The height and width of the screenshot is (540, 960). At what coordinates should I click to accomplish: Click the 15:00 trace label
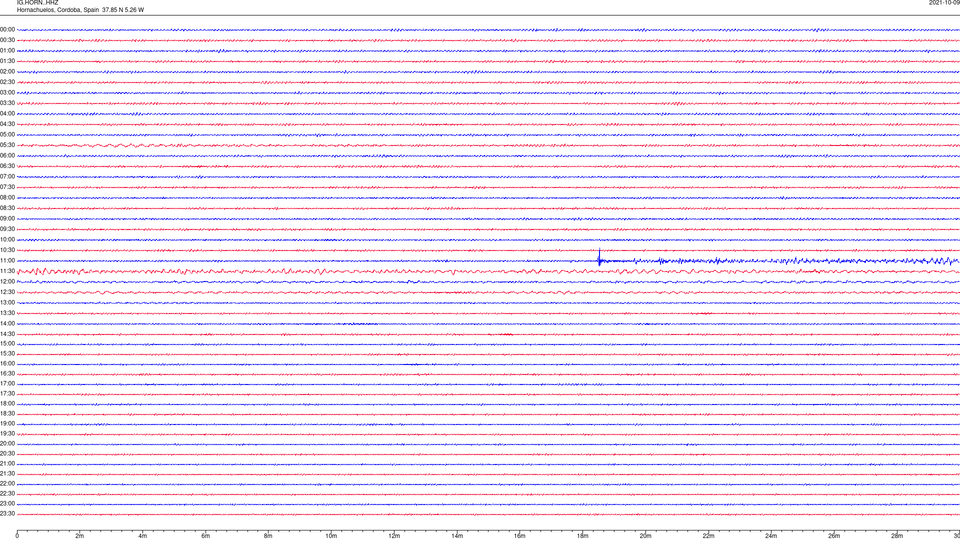tap(7, 343)
